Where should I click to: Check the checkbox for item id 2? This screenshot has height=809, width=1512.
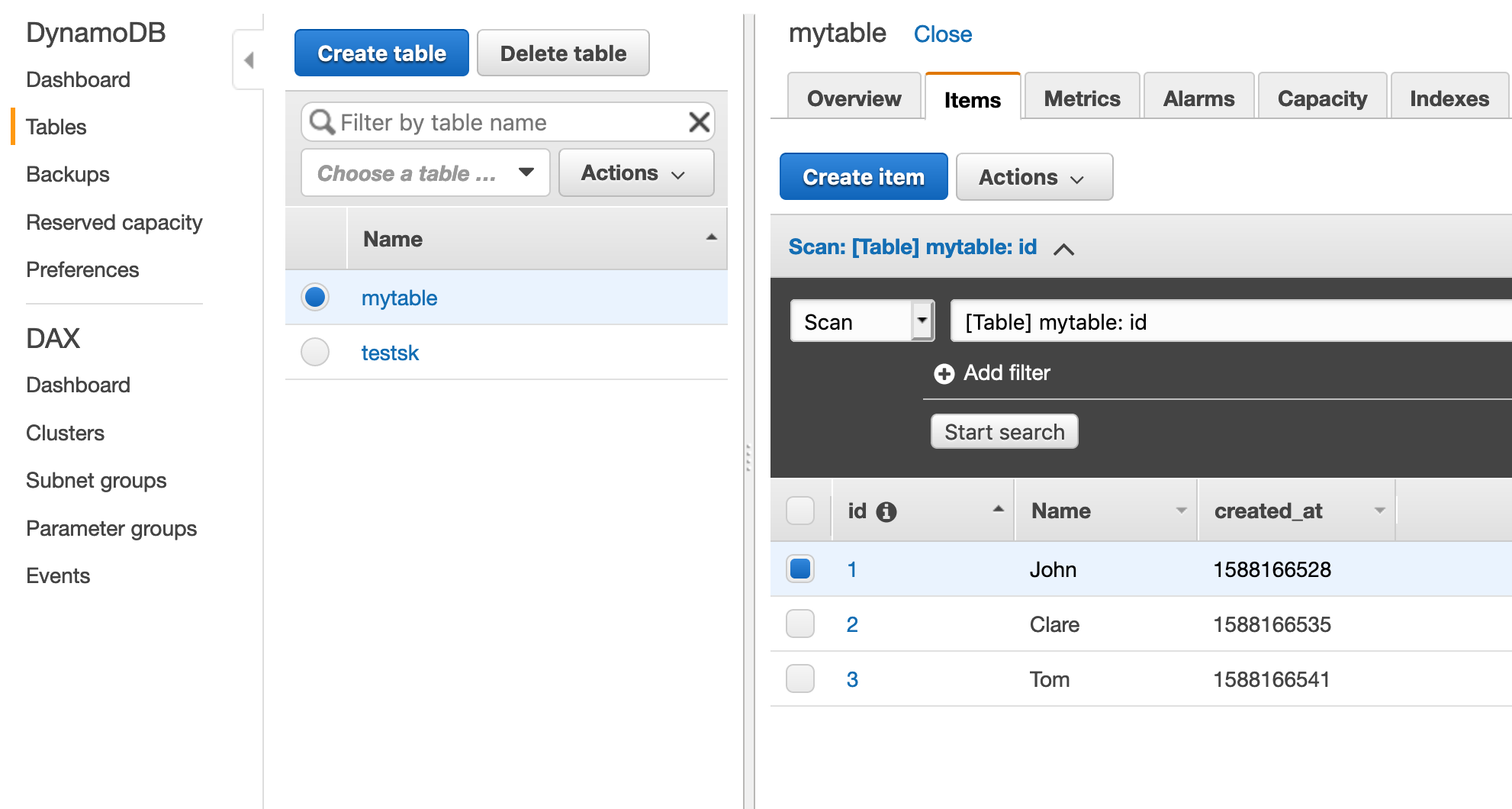[x=799, y=624]
